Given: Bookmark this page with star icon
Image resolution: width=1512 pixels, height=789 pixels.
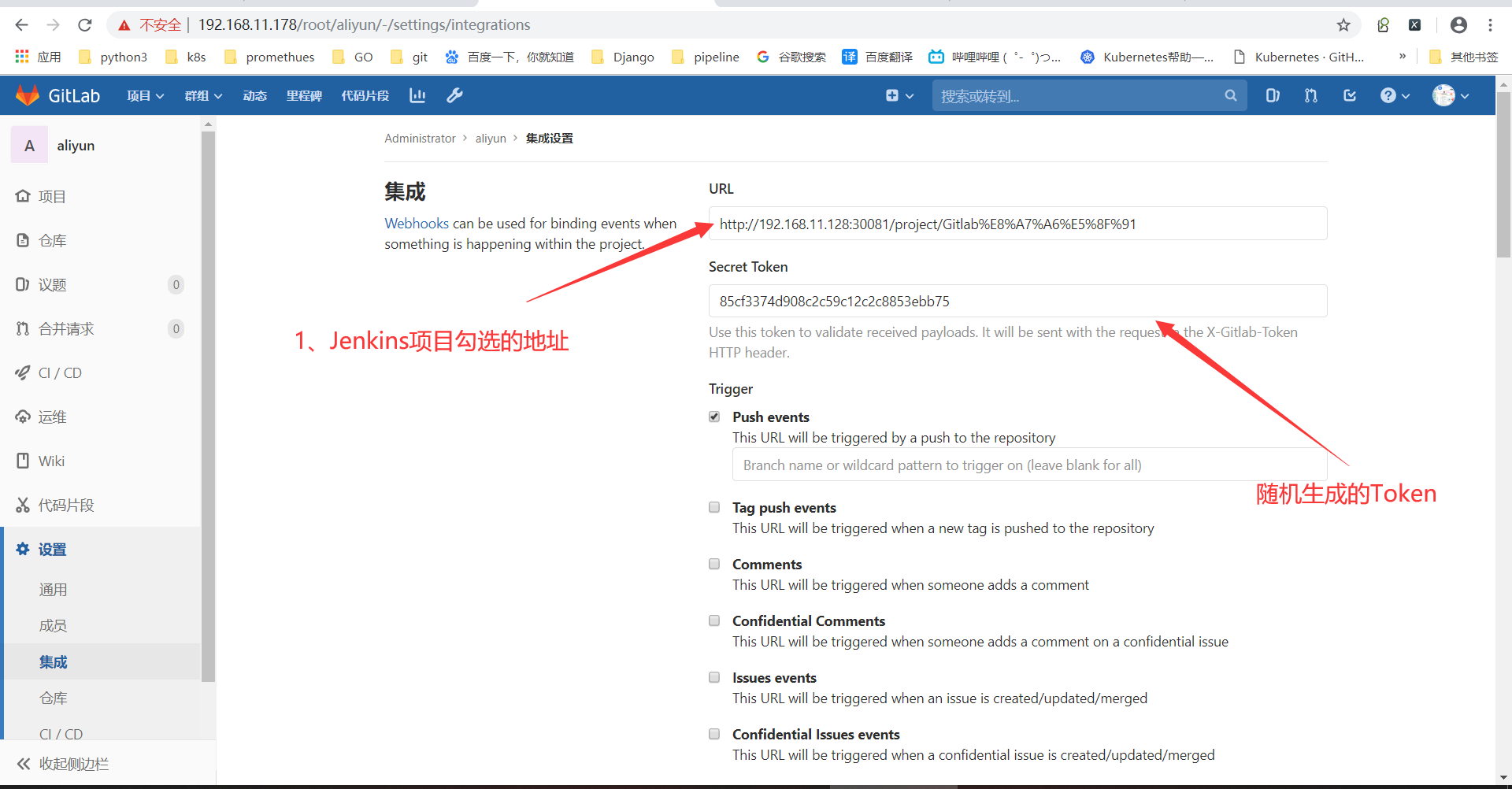Looking at the screenshot, I should (x=1343, y=25).
